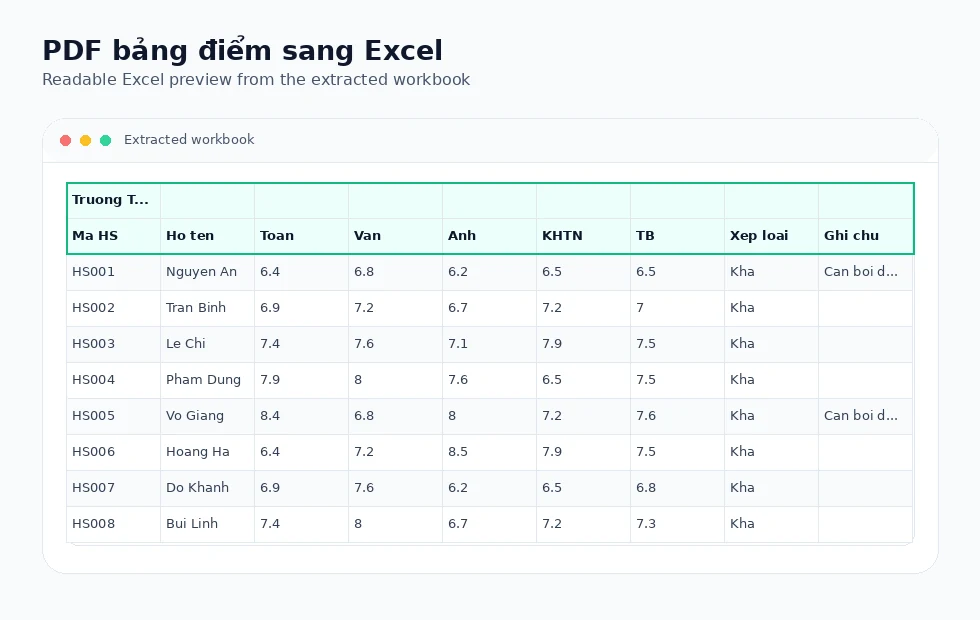
Task: Click the HS007 student ID cell
Action: point(114,488)
